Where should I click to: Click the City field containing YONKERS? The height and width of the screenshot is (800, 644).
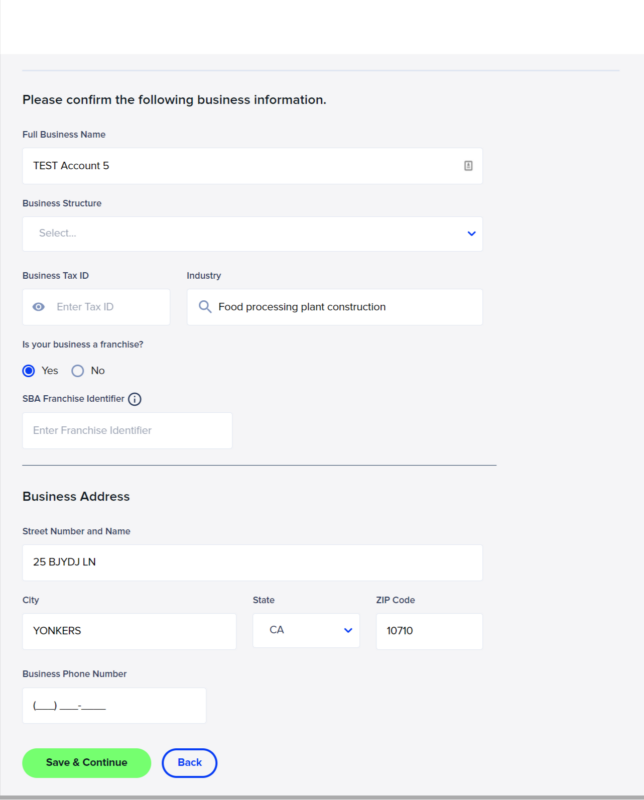129,631
